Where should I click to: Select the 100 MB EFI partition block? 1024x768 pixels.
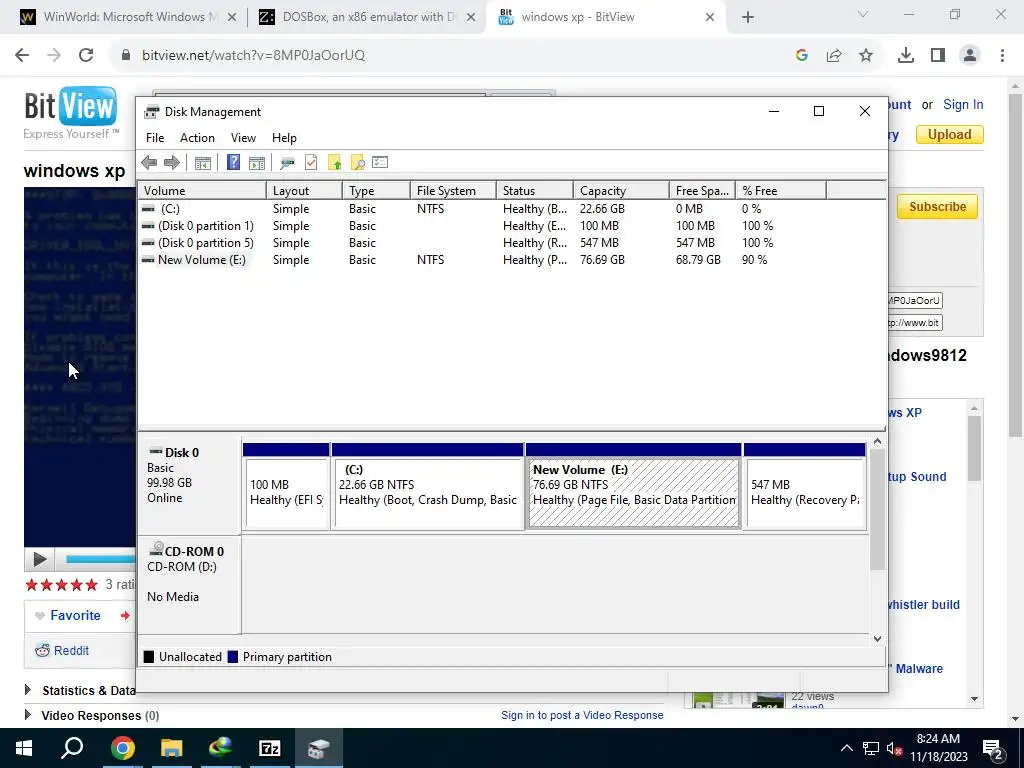point(286,487)
